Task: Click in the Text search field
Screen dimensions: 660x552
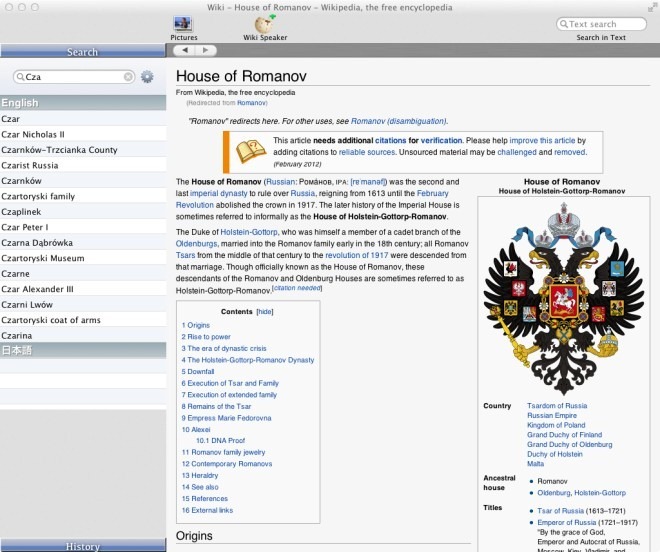Action: click(601, 24)
